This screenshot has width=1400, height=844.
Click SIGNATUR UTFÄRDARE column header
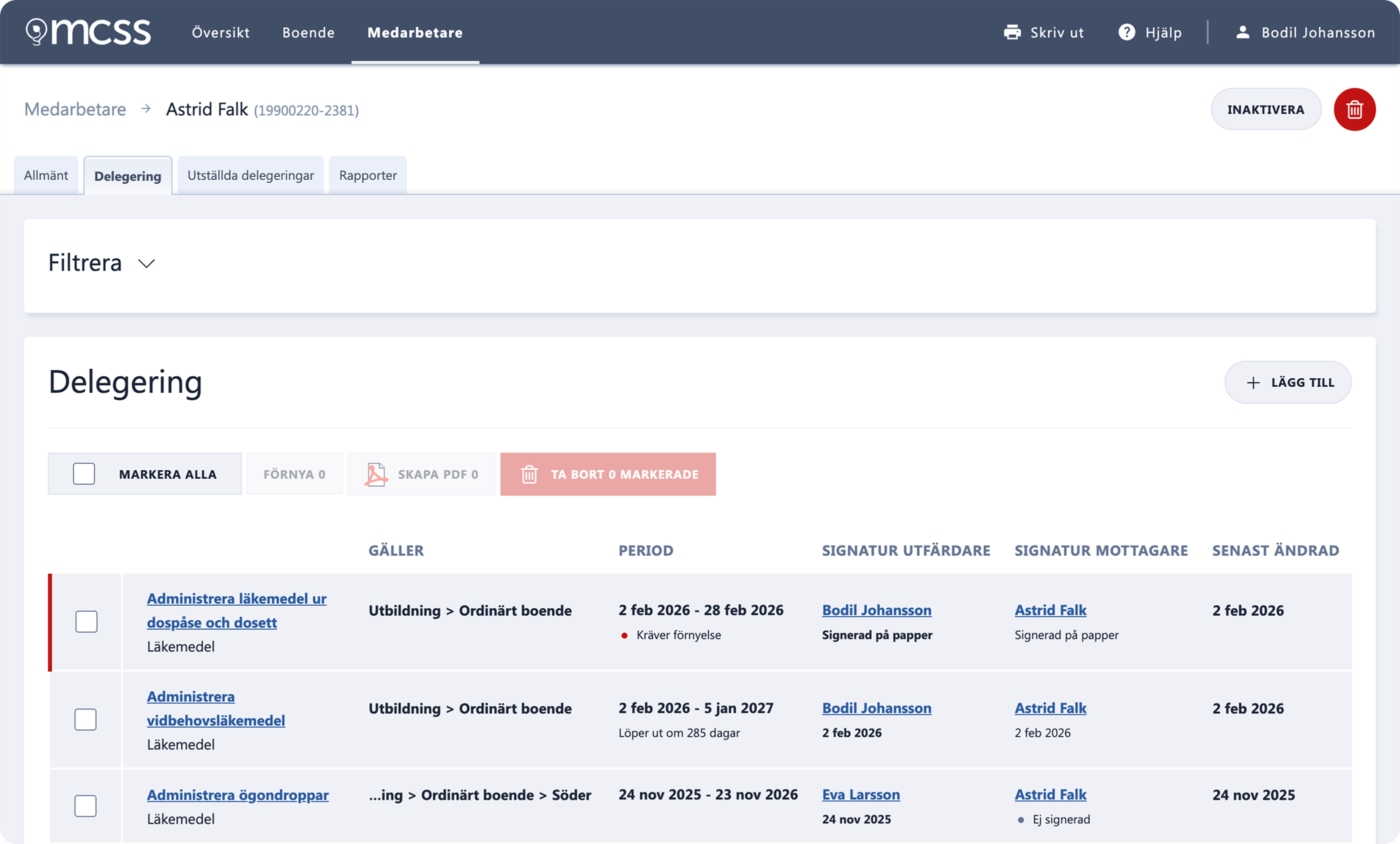tap(906, 550)
